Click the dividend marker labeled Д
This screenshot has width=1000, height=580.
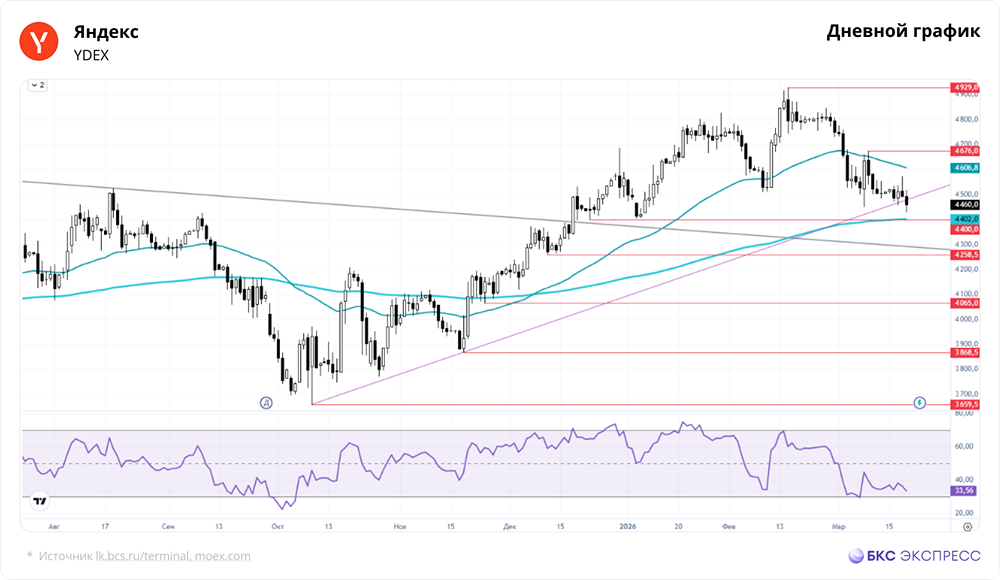coord(266,403)
